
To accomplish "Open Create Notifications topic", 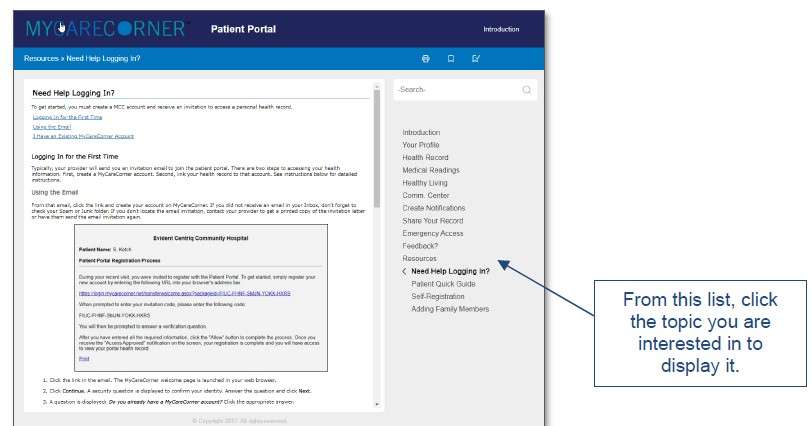I will (x=433, y=208).
